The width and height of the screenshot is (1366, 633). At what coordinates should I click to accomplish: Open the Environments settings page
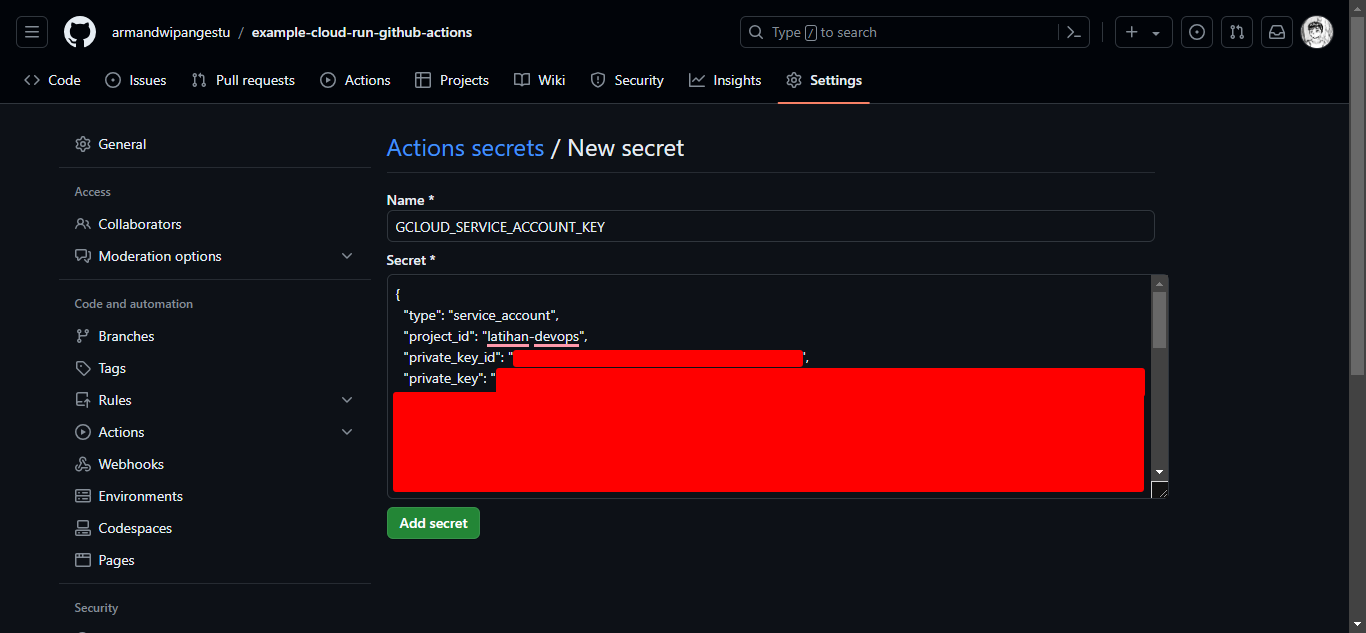click(140, 495)
